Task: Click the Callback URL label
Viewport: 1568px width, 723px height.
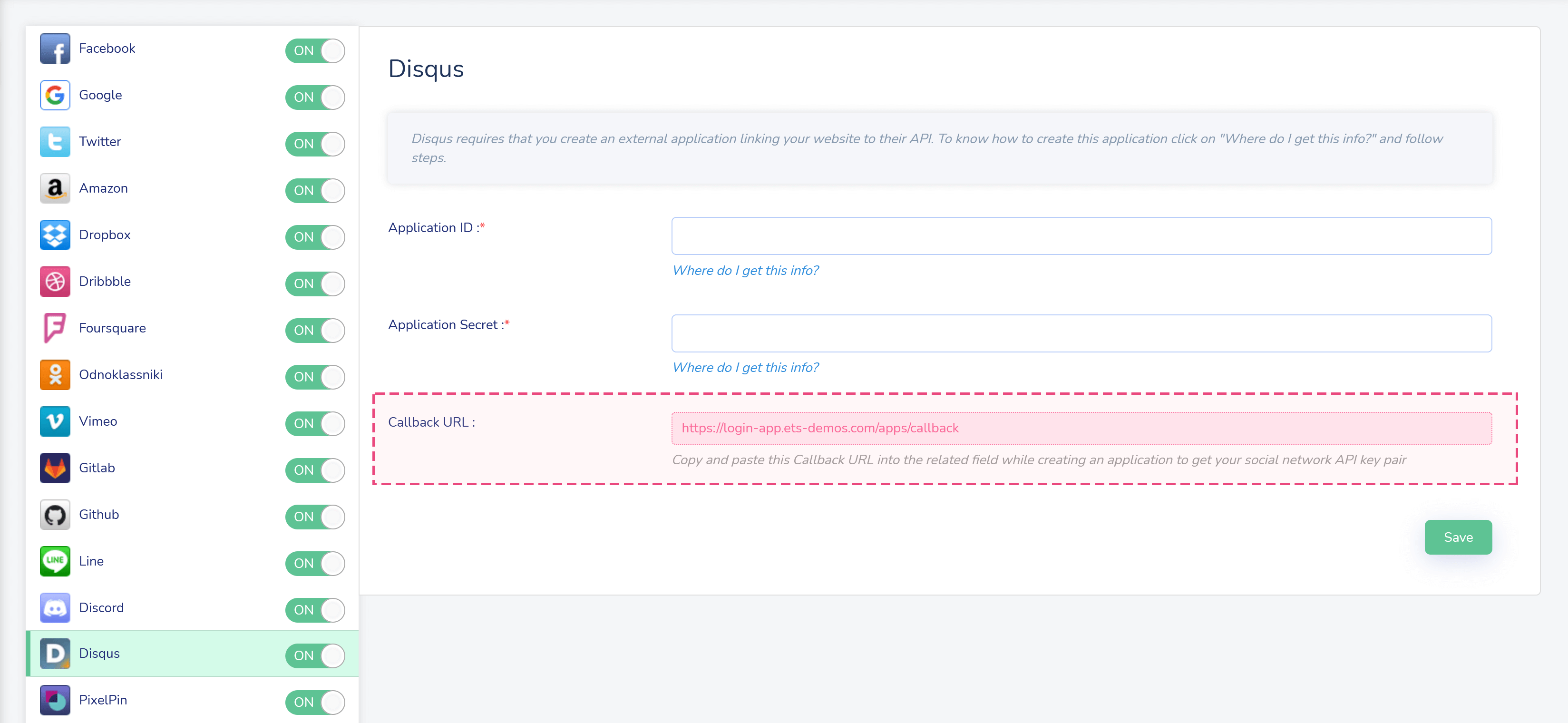Action: click(x=431, y=422)
